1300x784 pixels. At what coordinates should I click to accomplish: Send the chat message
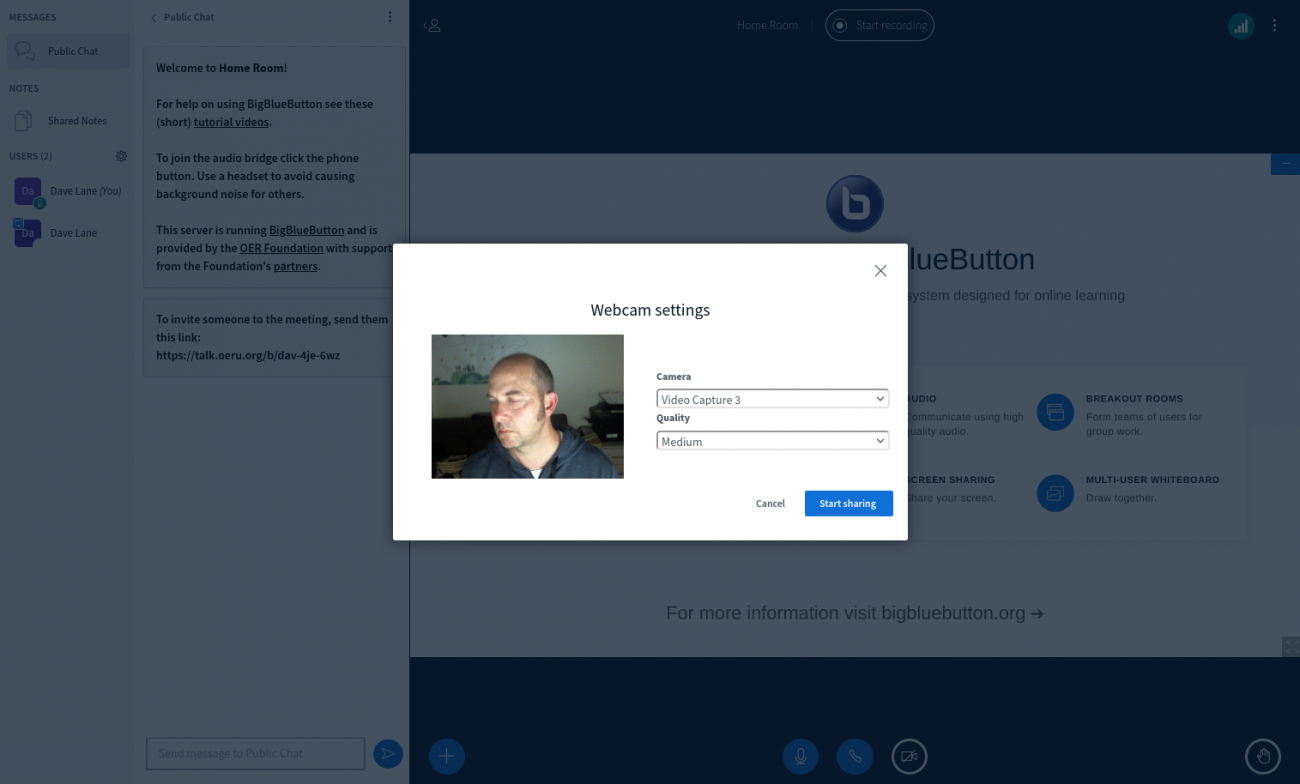click(388, 754)
